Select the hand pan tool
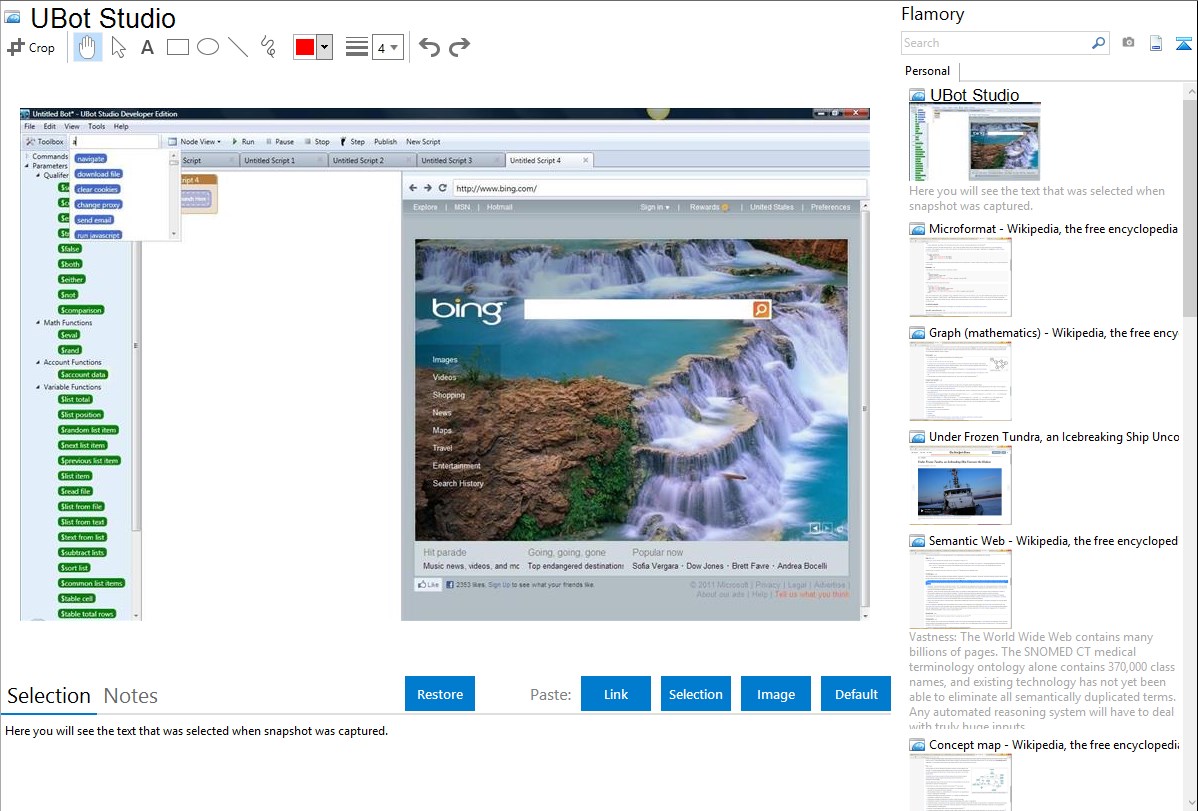Screen dimensions: 1198x811 pos(88,47)
